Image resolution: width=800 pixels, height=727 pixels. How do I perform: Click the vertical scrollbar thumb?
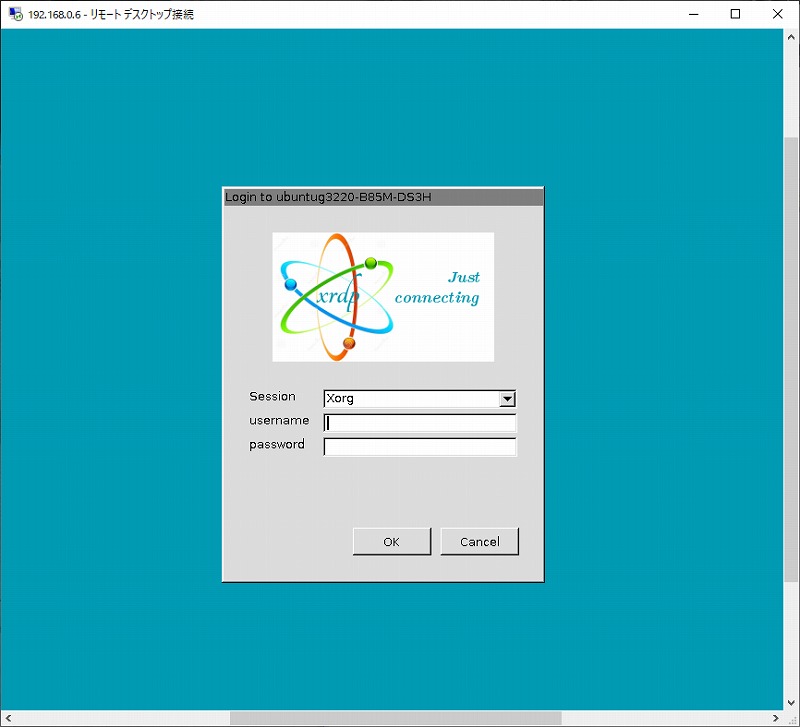(x=791, y=359)
